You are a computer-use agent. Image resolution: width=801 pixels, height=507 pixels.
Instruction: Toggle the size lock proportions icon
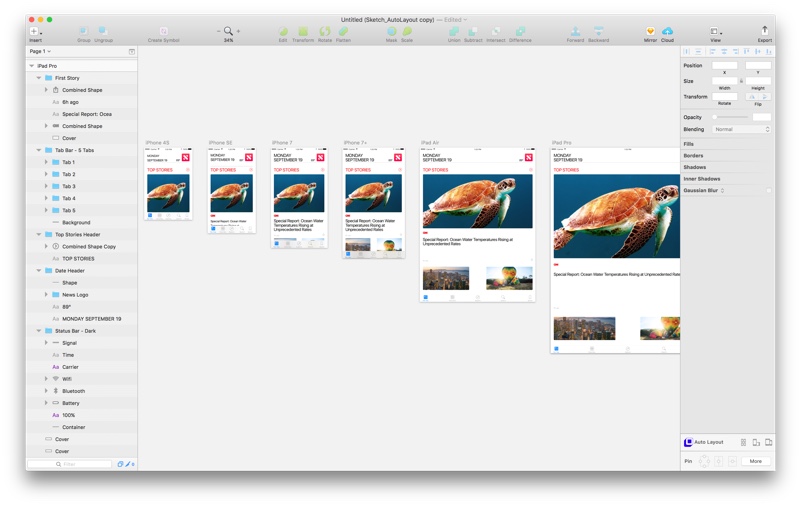point(741,81)
